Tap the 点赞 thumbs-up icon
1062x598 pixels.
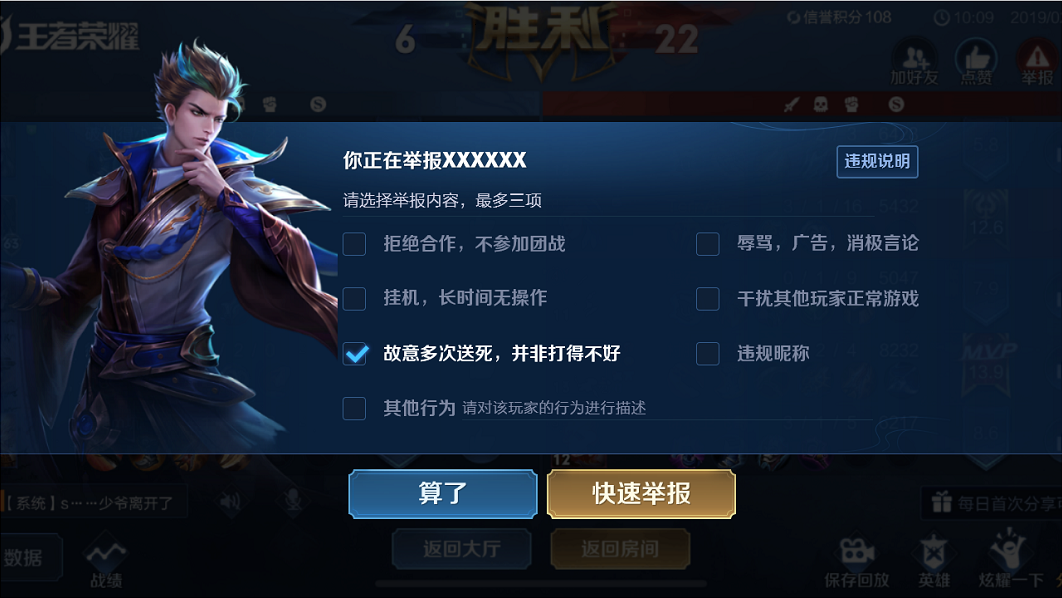pos(976,58)
